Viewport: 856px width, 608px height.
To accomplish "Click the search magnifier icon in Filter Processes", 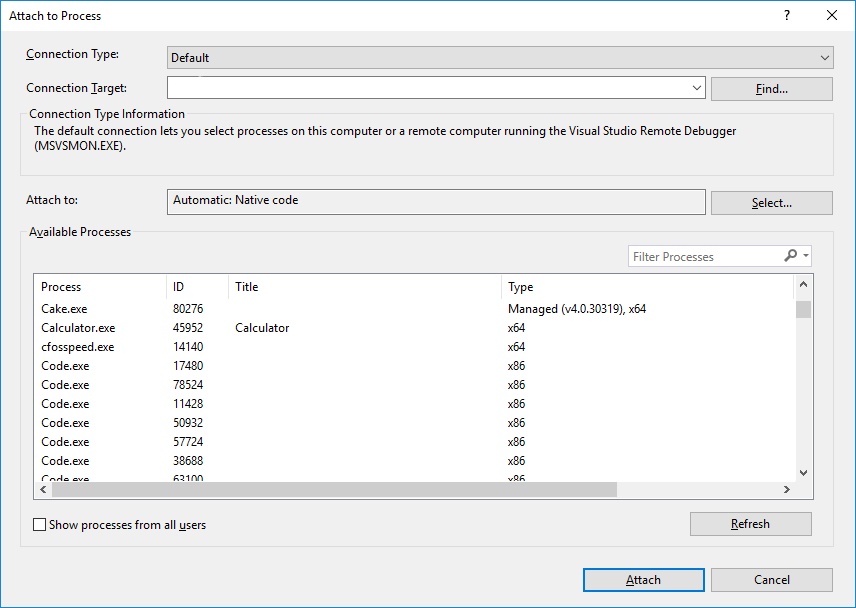I will point(790,256).
